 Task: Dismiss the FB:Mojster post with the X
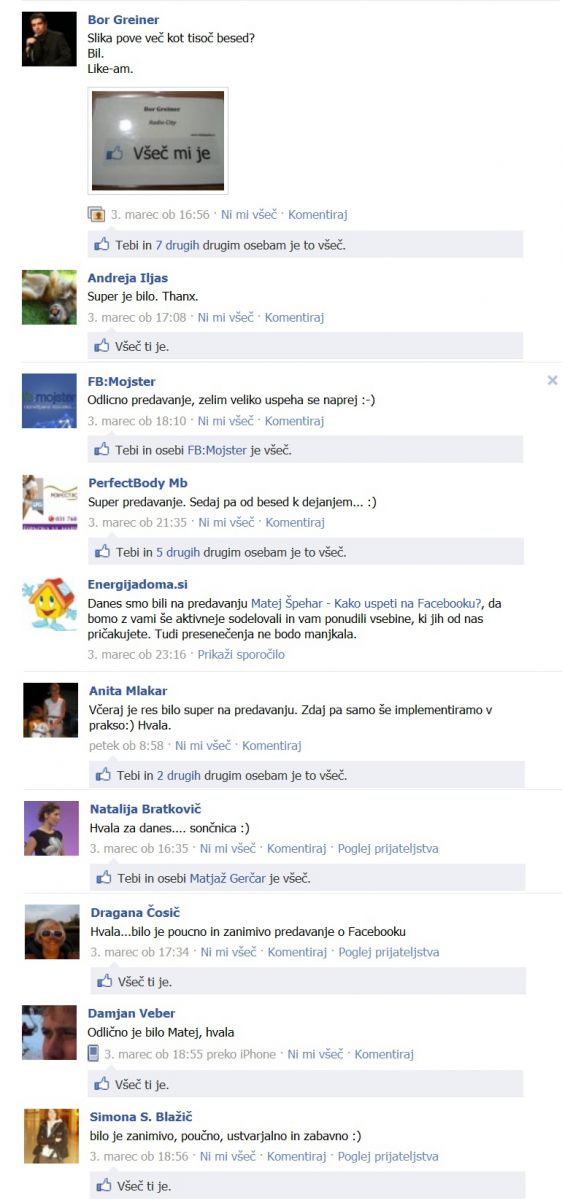[x=552, y=380]
